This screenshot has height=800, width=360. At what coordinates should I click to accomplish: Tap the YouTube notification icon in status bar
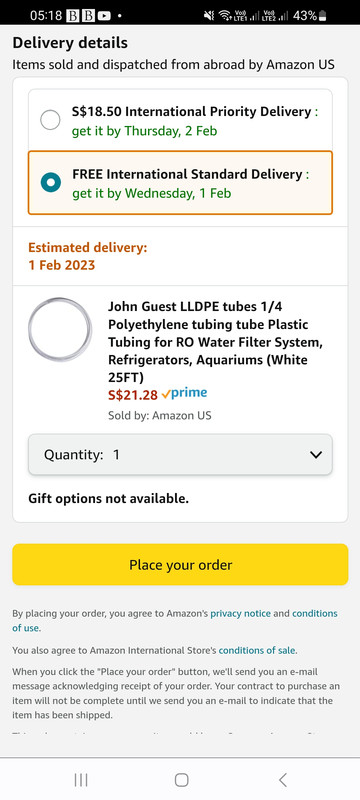click(x=104, y=16)
